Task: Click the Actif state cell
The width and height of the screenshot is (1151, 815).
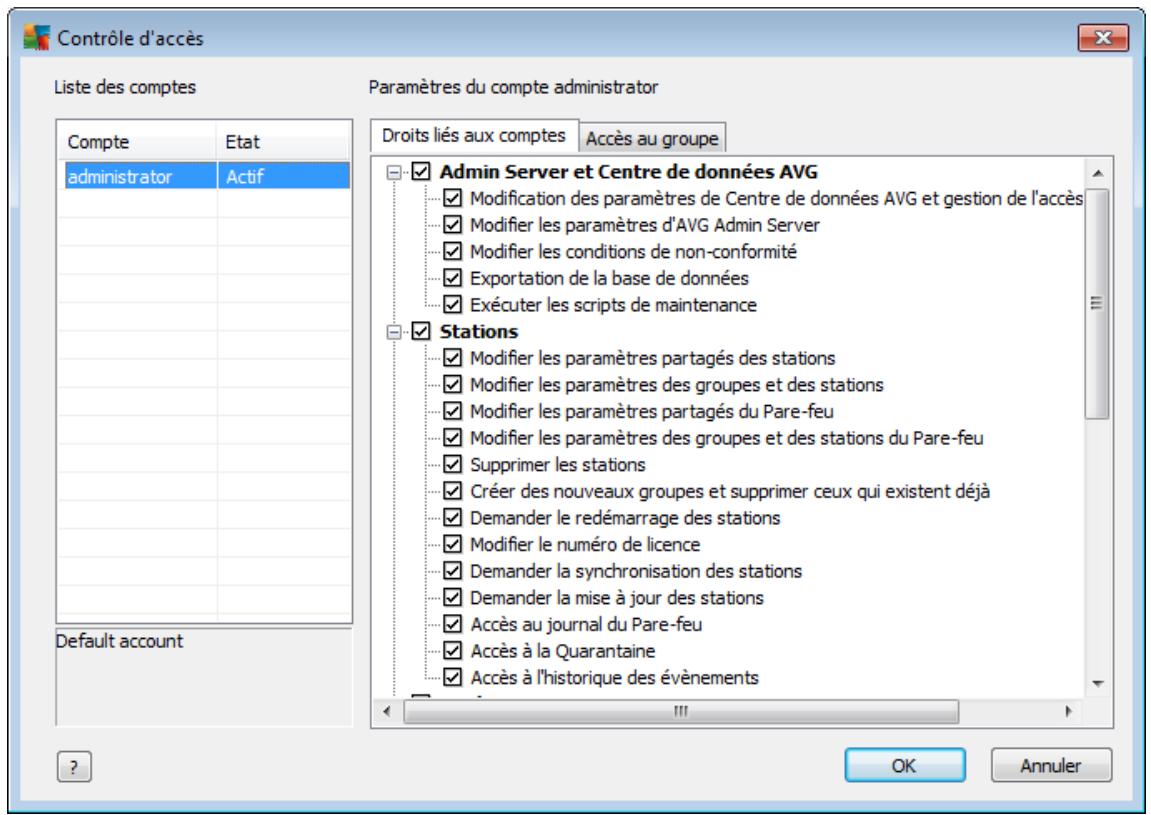Action: [283, 176]
